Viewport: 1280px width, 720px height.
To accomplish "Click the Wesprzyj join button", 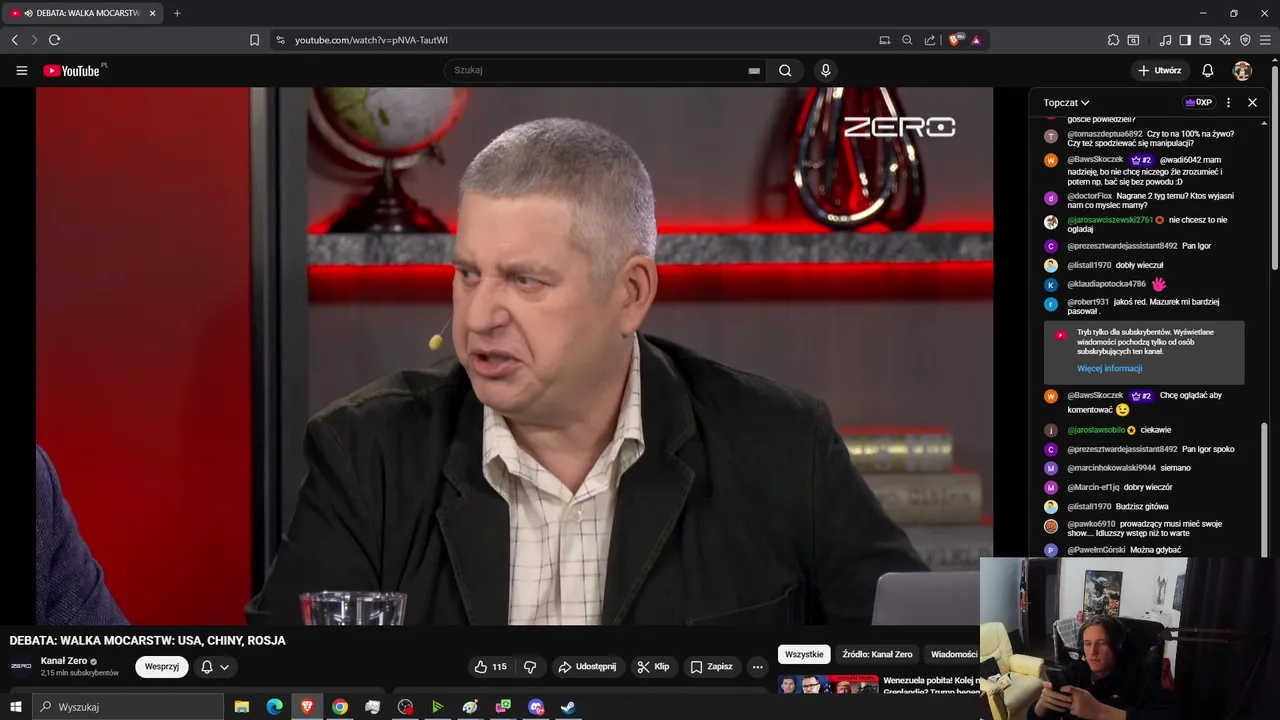I will [x=162, y=667].
